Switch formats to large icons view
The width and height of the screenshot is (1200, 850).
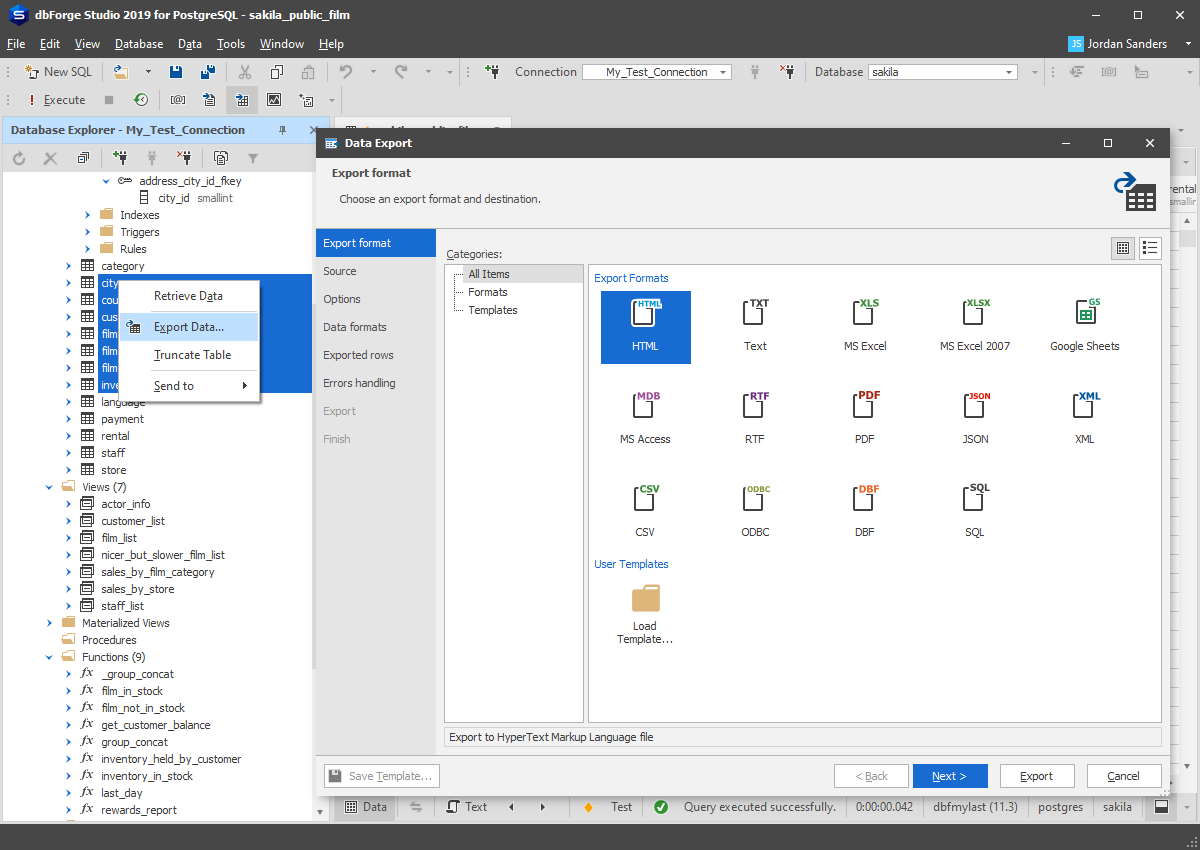click(1123, 248)
